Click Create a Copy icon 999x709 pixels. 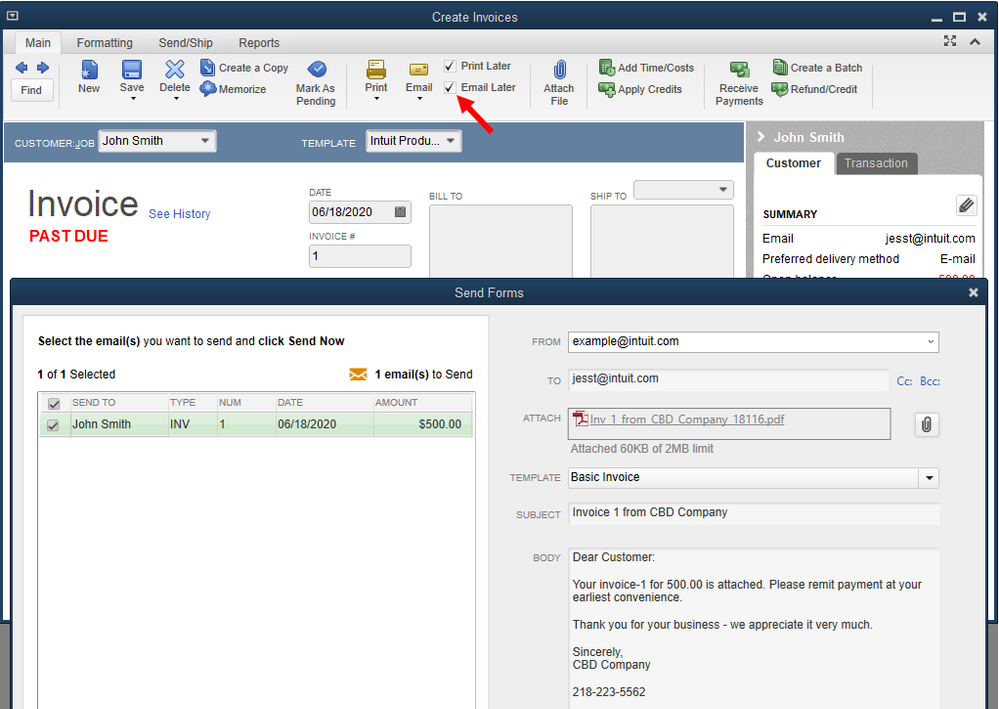click(208, 67)
